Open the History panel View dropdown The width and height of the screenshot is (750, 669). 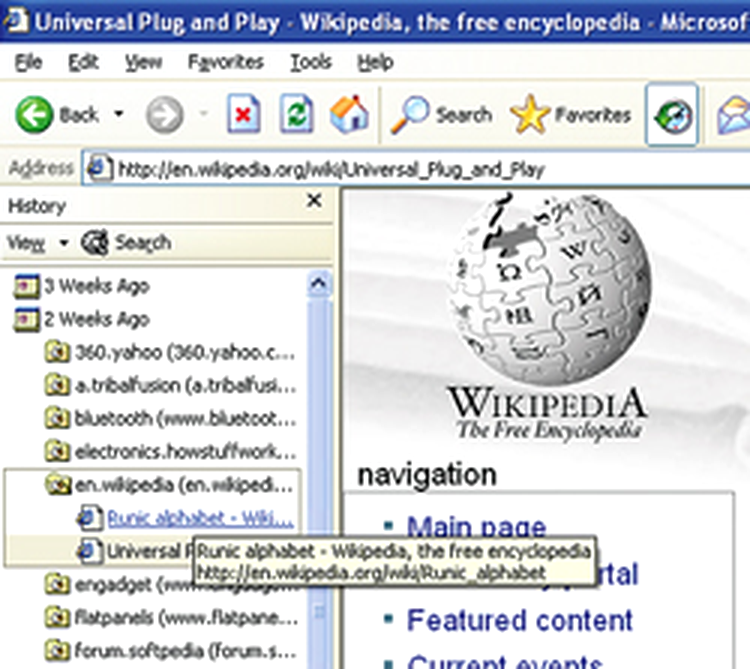(37, 243)
